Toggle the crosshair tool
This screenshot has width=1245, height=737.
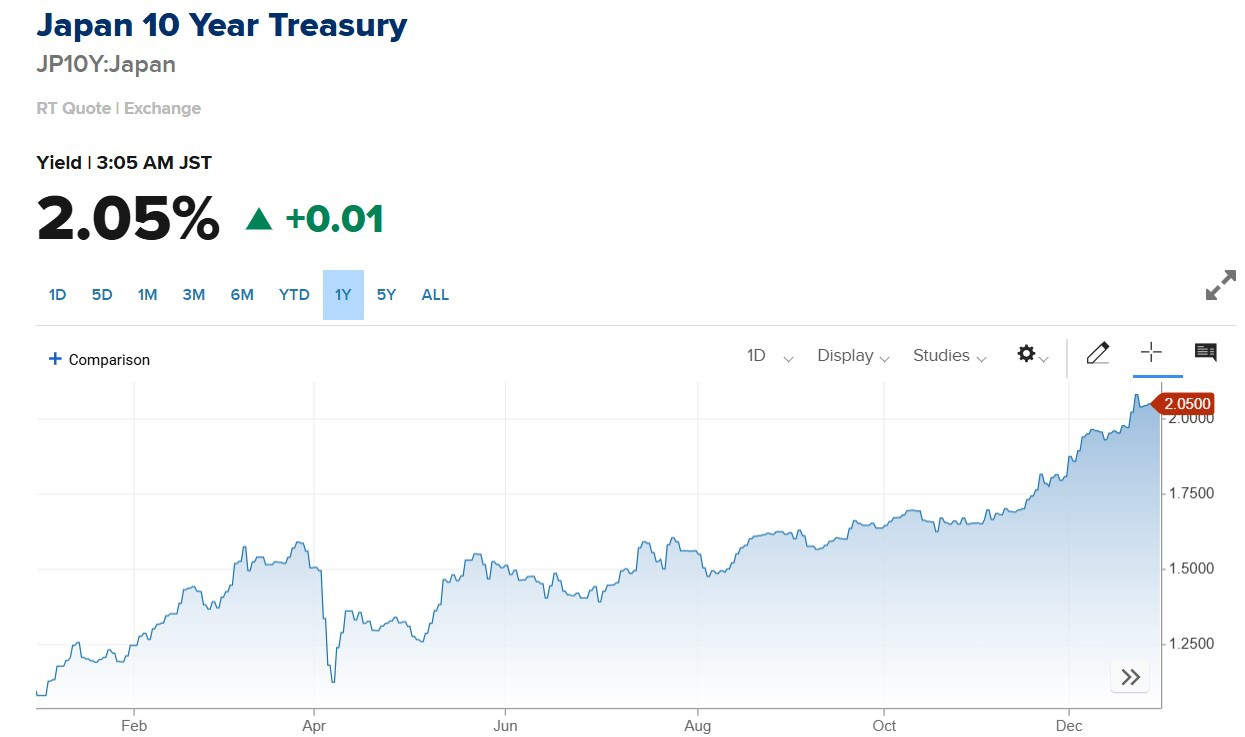coord(1151,352)
